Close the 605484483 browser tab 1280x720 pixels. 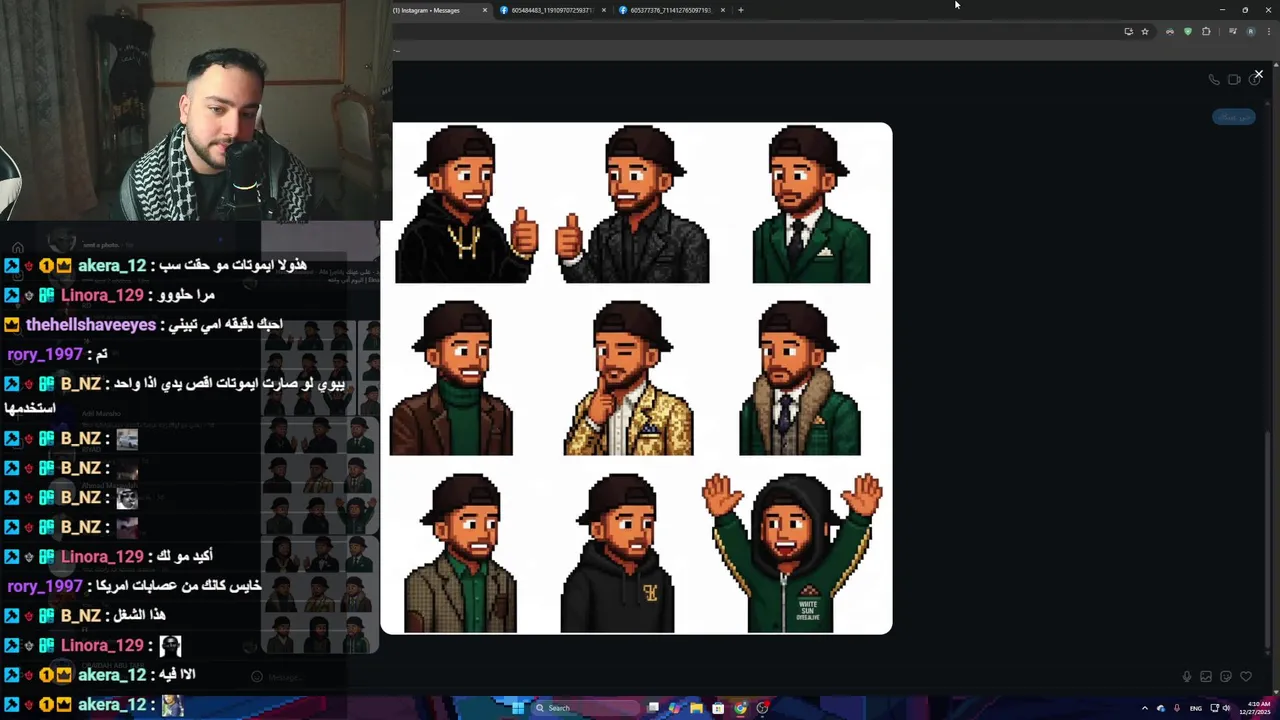coord(603,10)
